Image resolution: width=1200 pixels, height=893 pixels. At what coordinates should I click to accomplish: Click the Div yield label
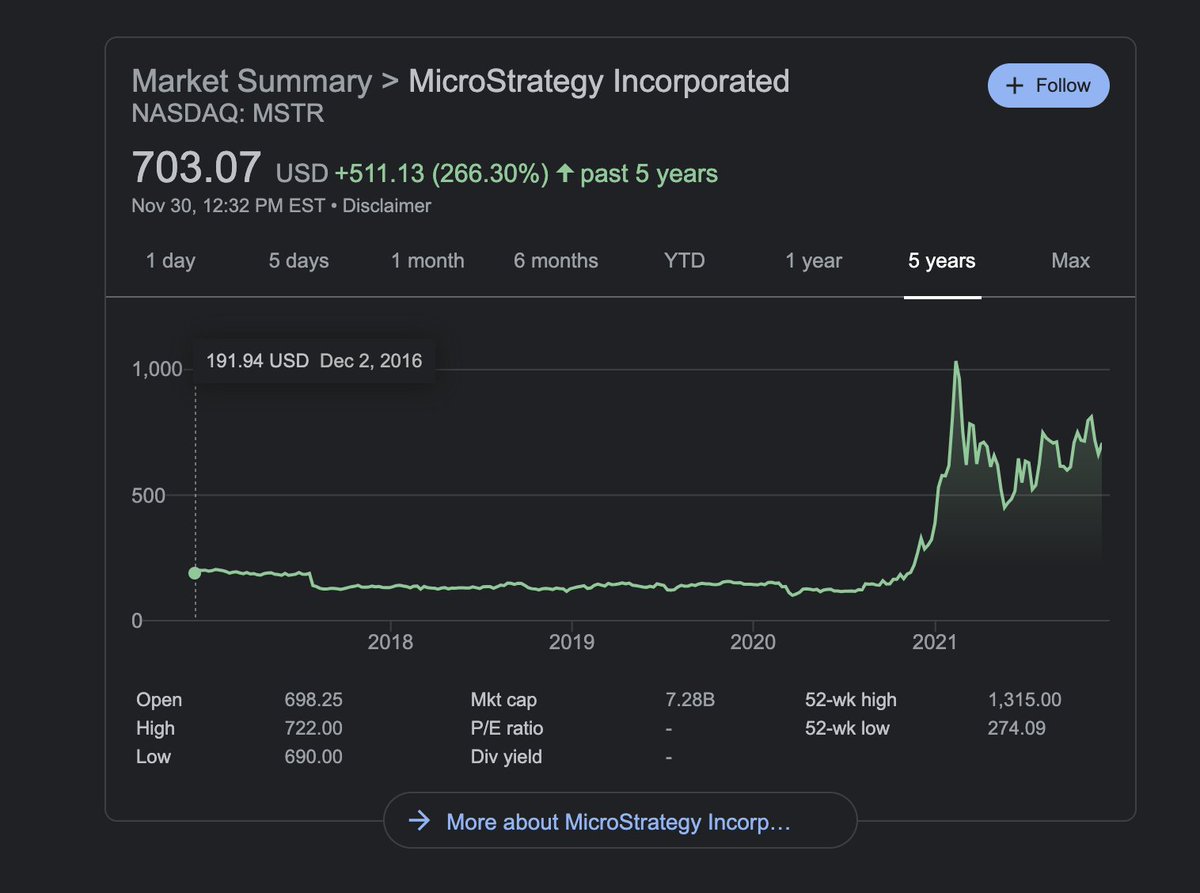(506, 757)
